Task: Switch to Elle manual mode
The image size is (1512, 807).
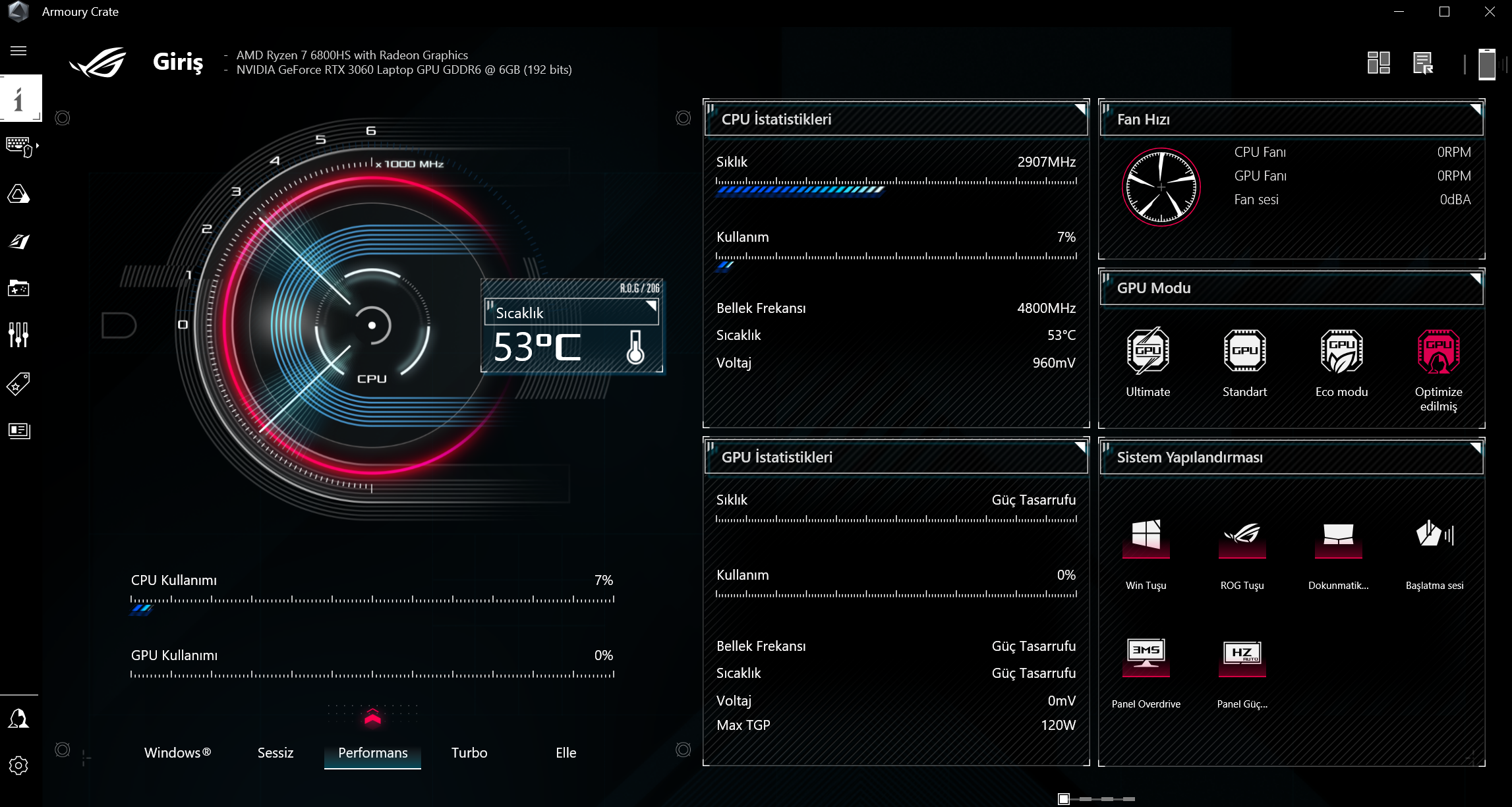Action: (566, 752)
